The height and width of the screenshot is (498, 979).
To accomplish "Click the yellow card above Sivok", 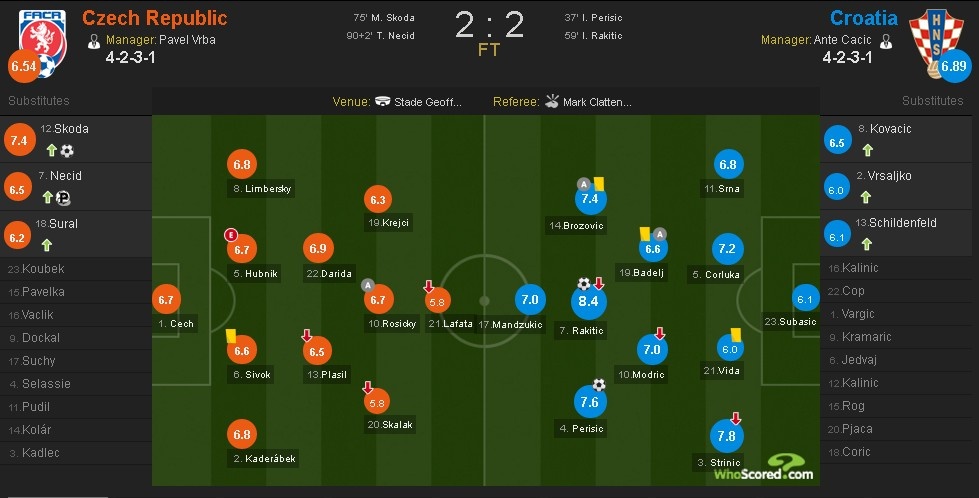I will tap(229, 336).
